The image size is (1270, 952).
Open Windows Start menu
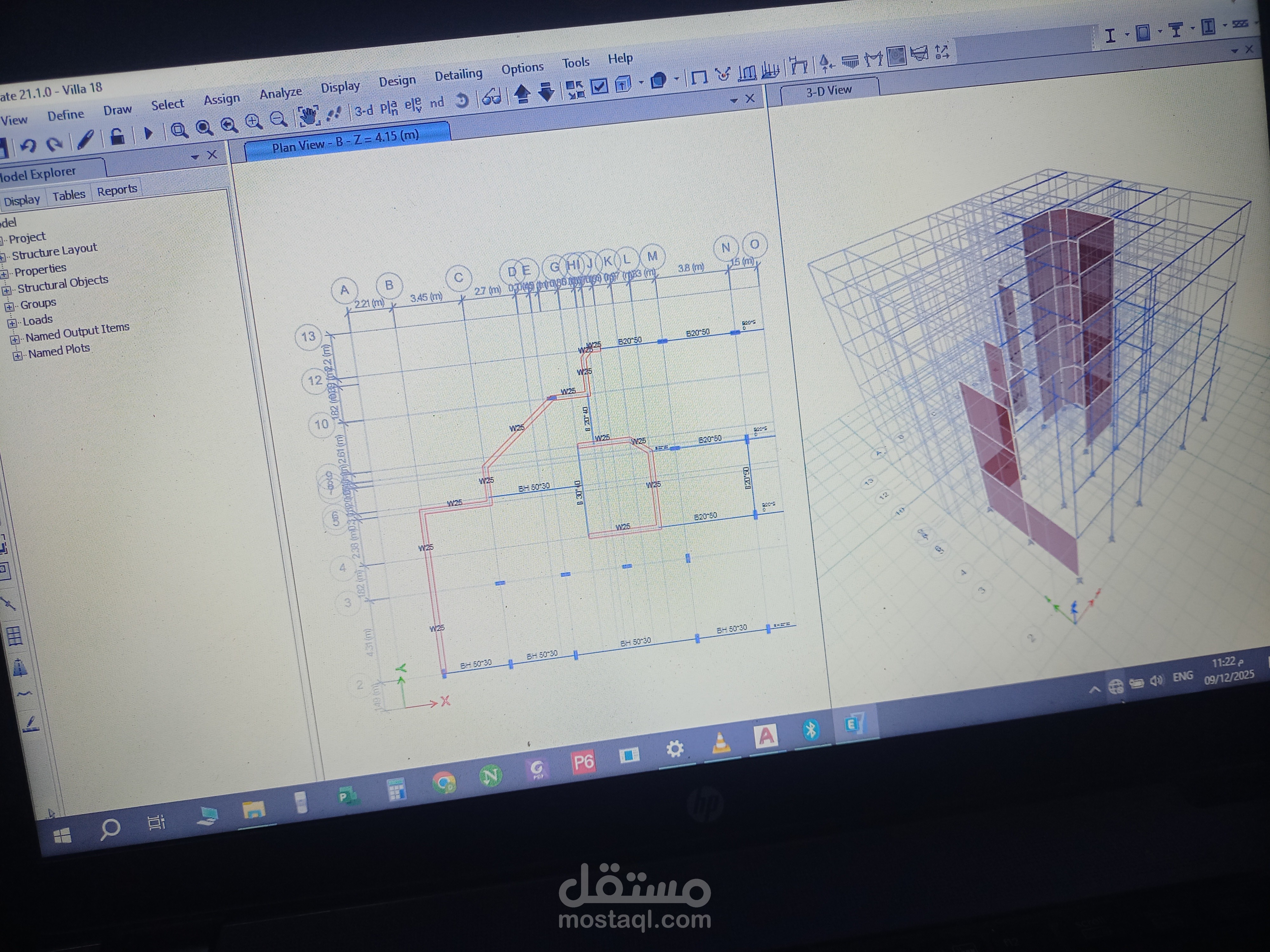pyautogui.click(x=62, y=836)
